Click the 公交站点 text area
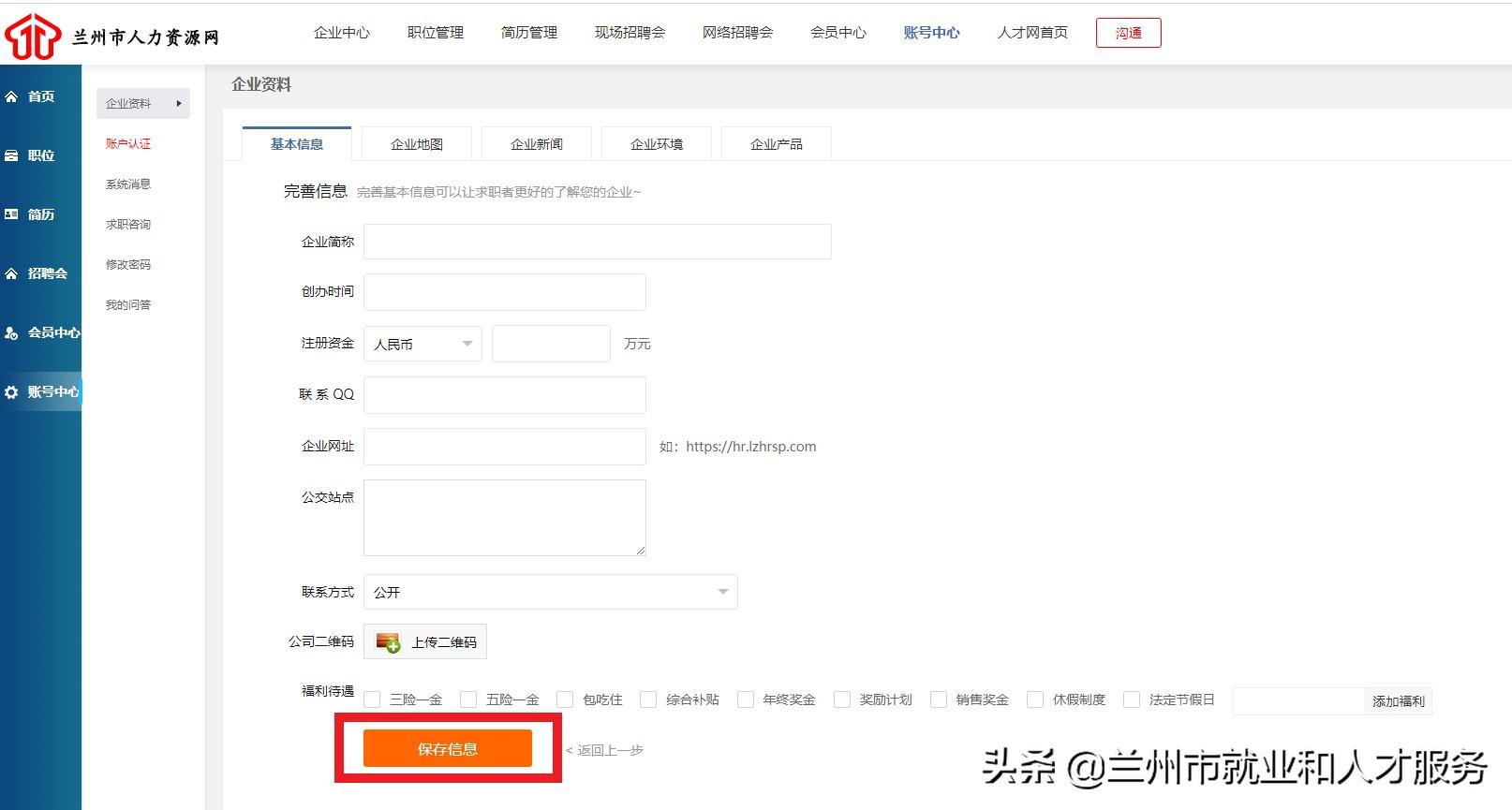The width and height of the screenshot is (1512, 810). [x=505, y=518]
